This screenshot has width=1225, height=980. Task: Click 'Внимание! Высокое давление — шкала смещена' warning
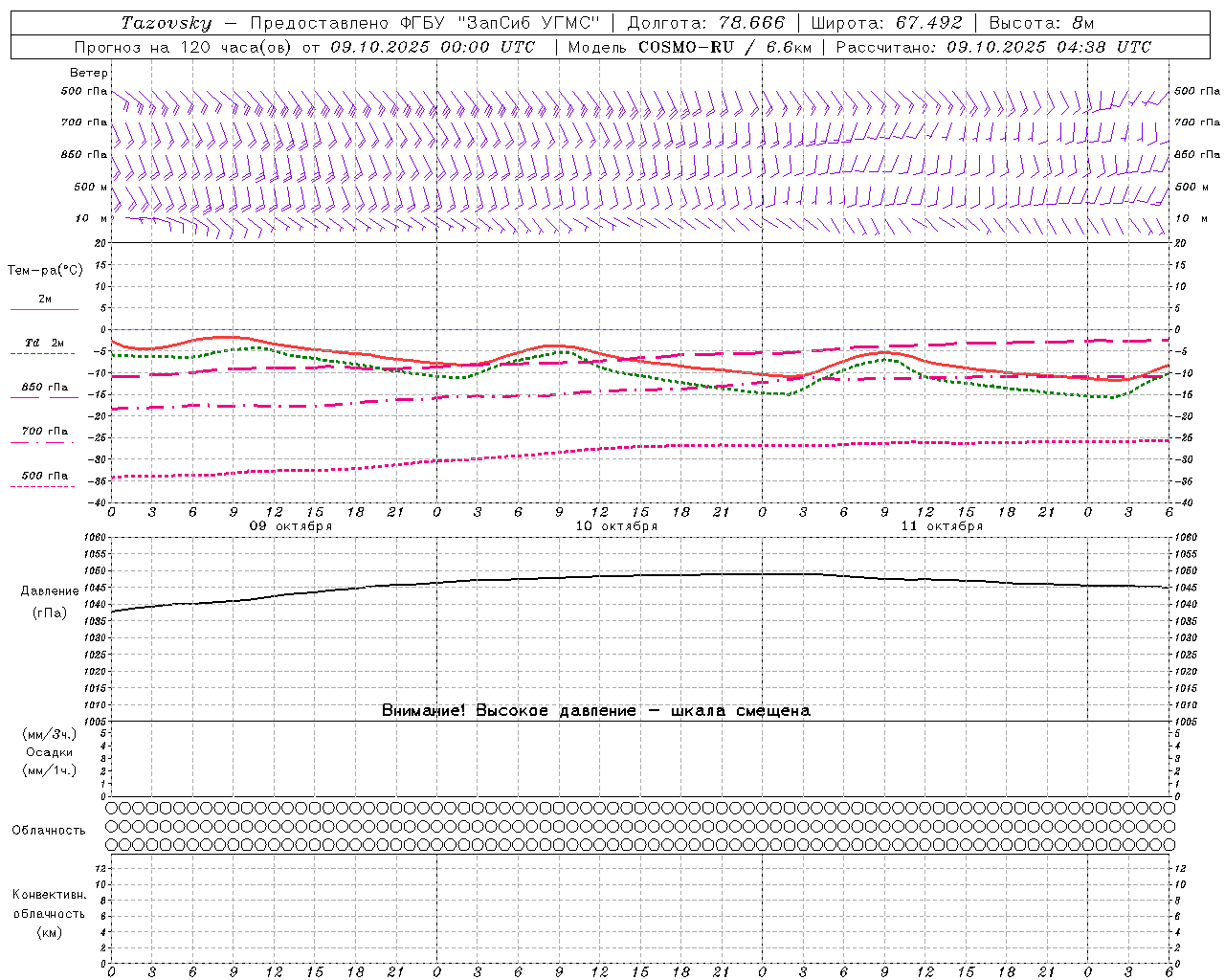click(x=596, y=711)
